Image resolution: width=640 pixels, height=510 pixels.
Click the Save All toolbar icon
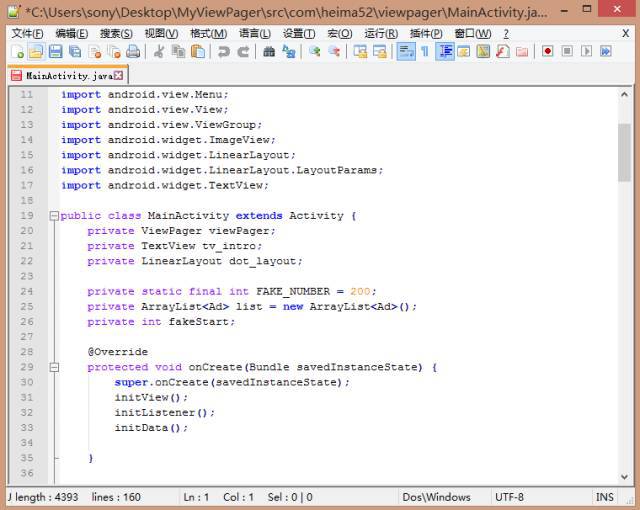tap(75, 52)
